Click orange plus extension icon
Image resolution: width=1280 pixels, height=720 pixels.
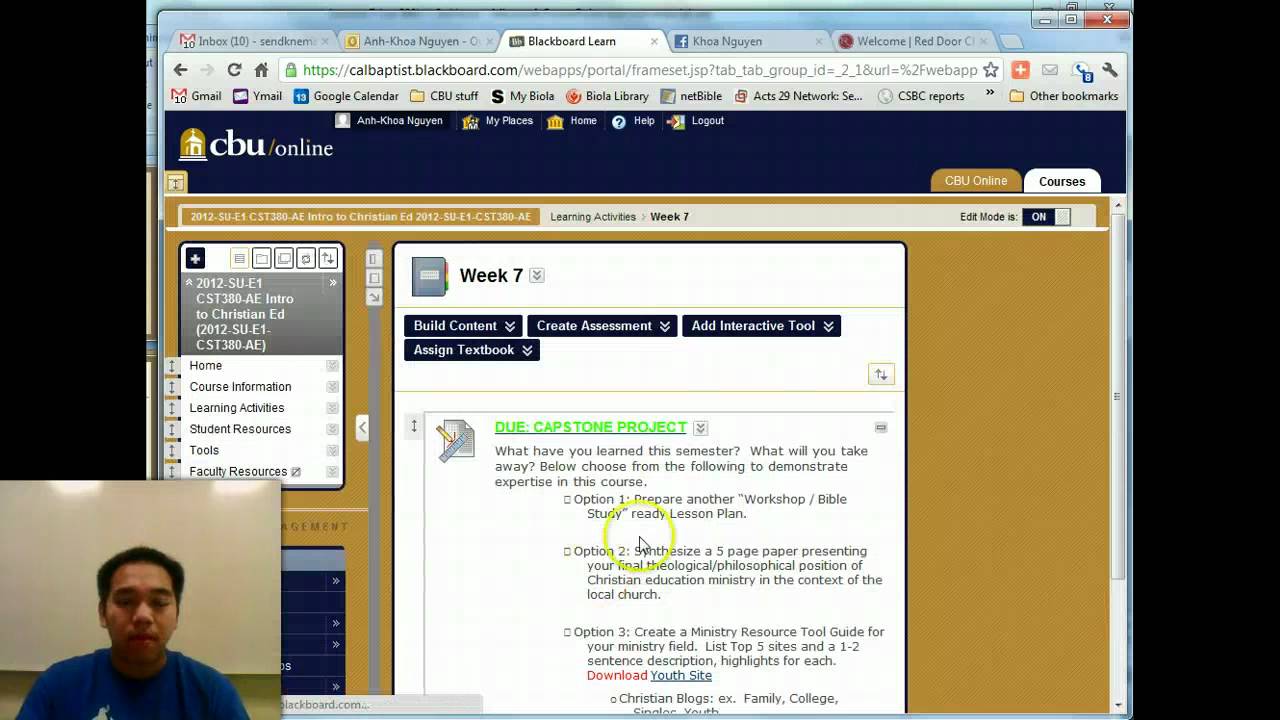coord(1020,69)
